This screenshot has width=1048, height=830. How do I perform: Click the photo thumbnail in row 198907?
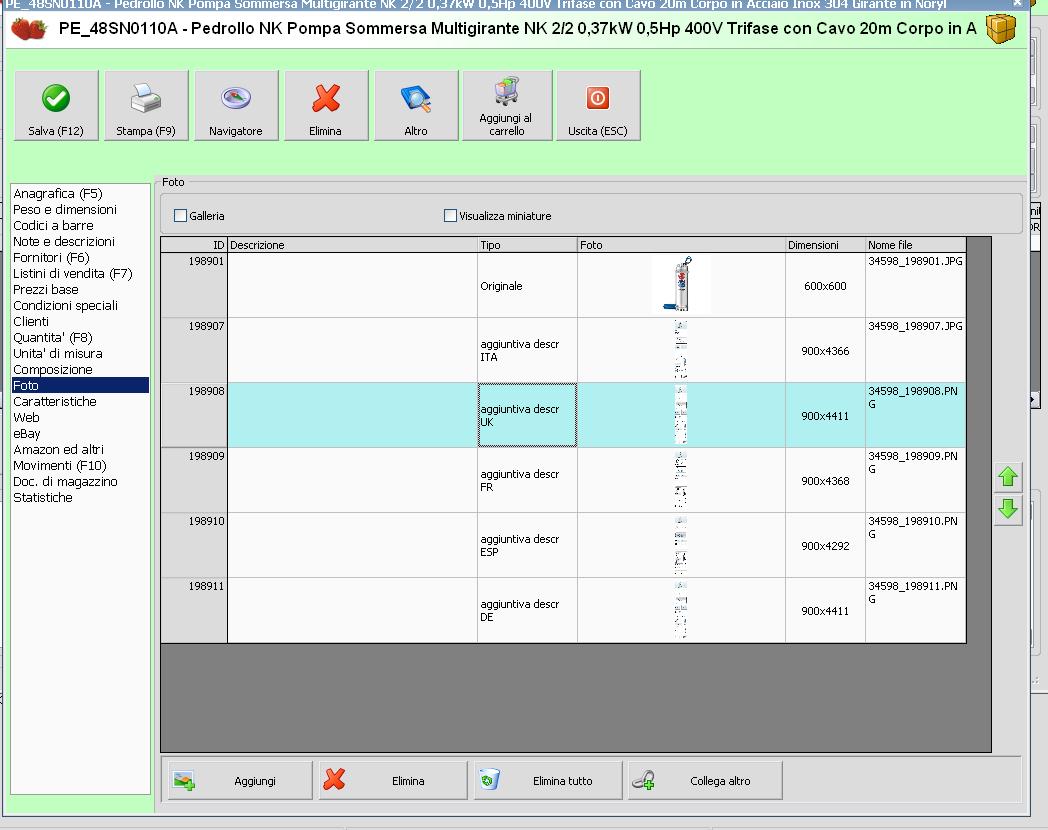[680, 350]
